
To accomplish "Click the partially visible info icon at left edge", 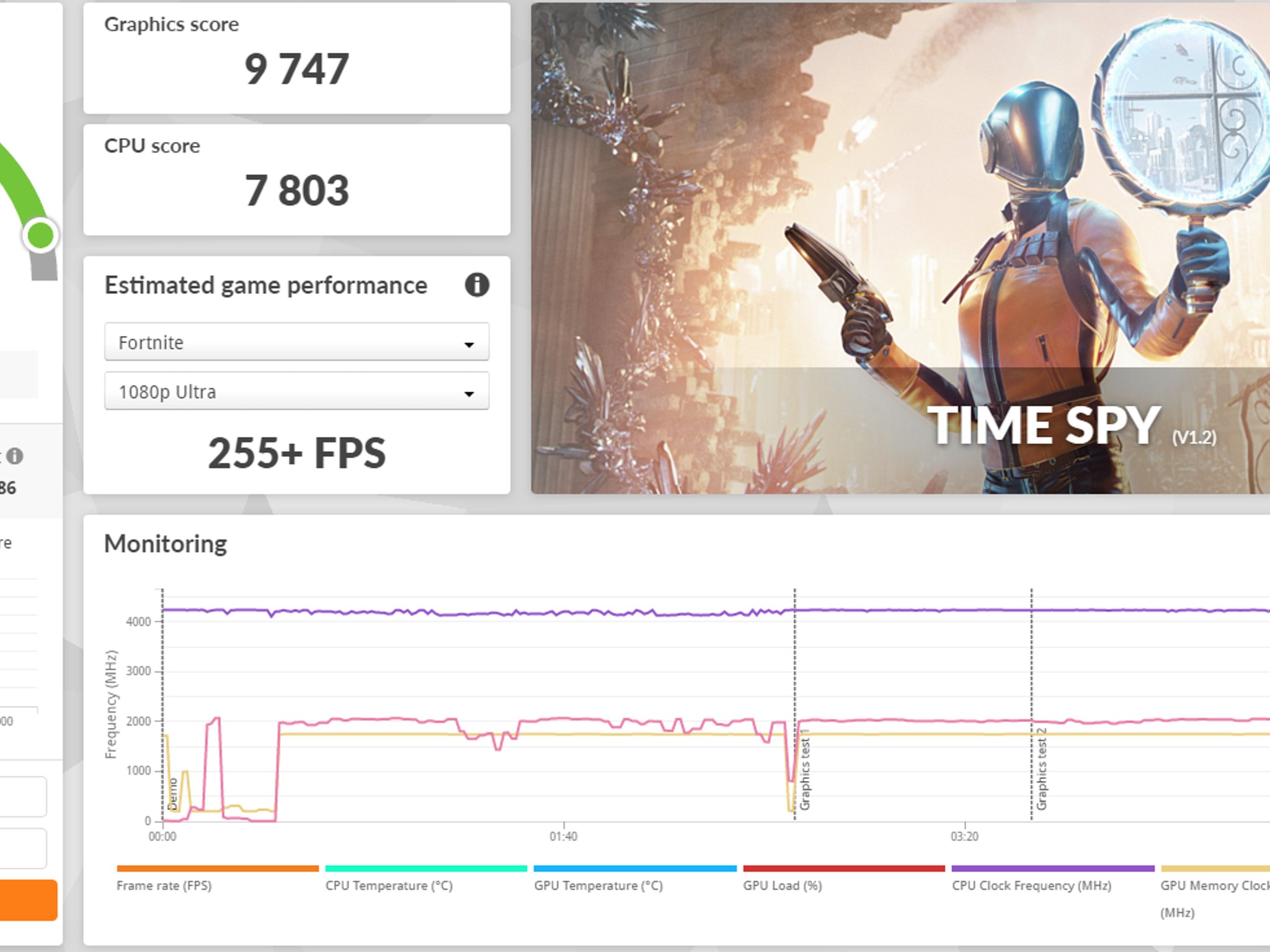I will click(x=15, y=456).
